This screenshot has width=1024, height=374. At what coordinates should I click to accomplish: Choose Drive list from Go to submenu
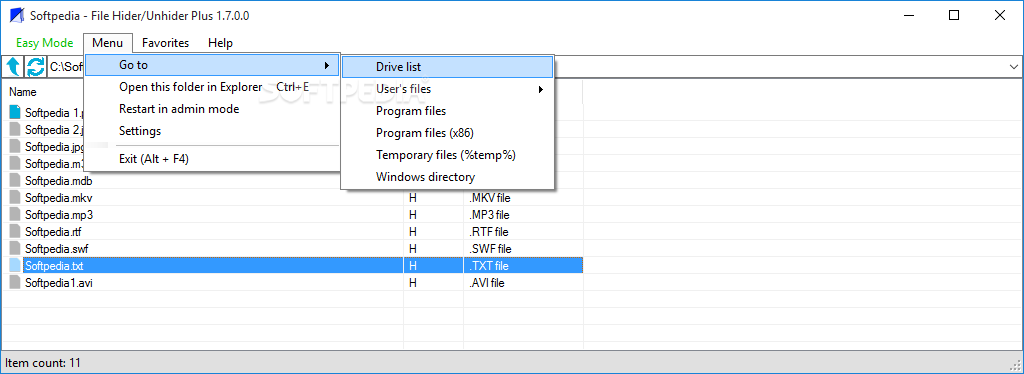pyautogui.click(x=447, y=67)
